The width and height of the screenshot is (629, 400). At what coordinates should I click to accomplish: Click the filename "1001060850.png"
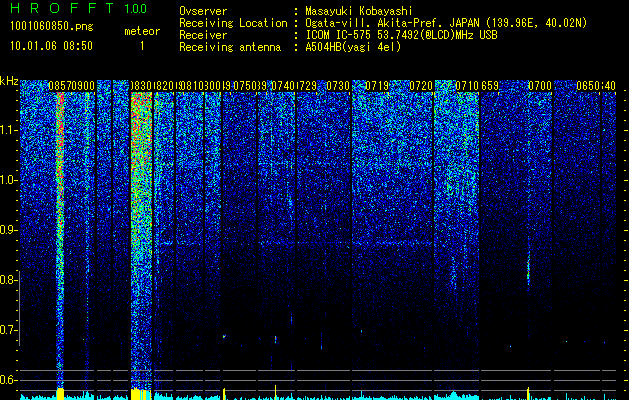(x=51, y=27)
